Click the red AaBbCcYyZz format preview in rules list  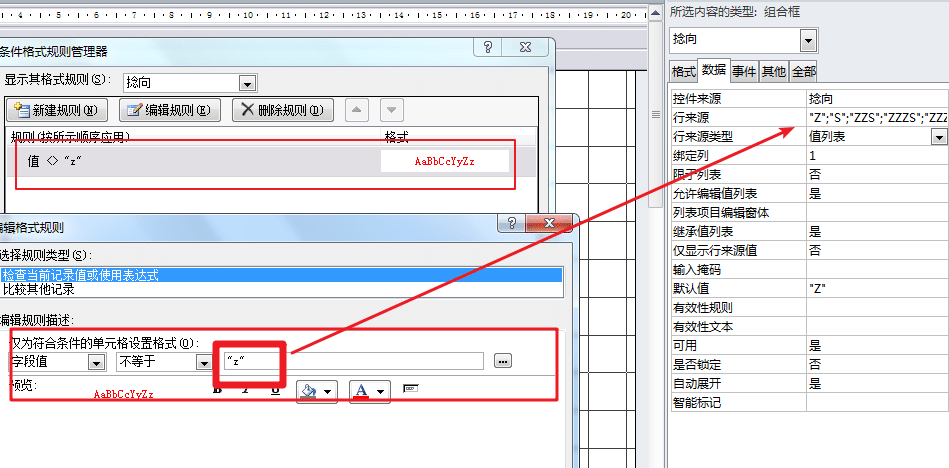click(445, 162)
